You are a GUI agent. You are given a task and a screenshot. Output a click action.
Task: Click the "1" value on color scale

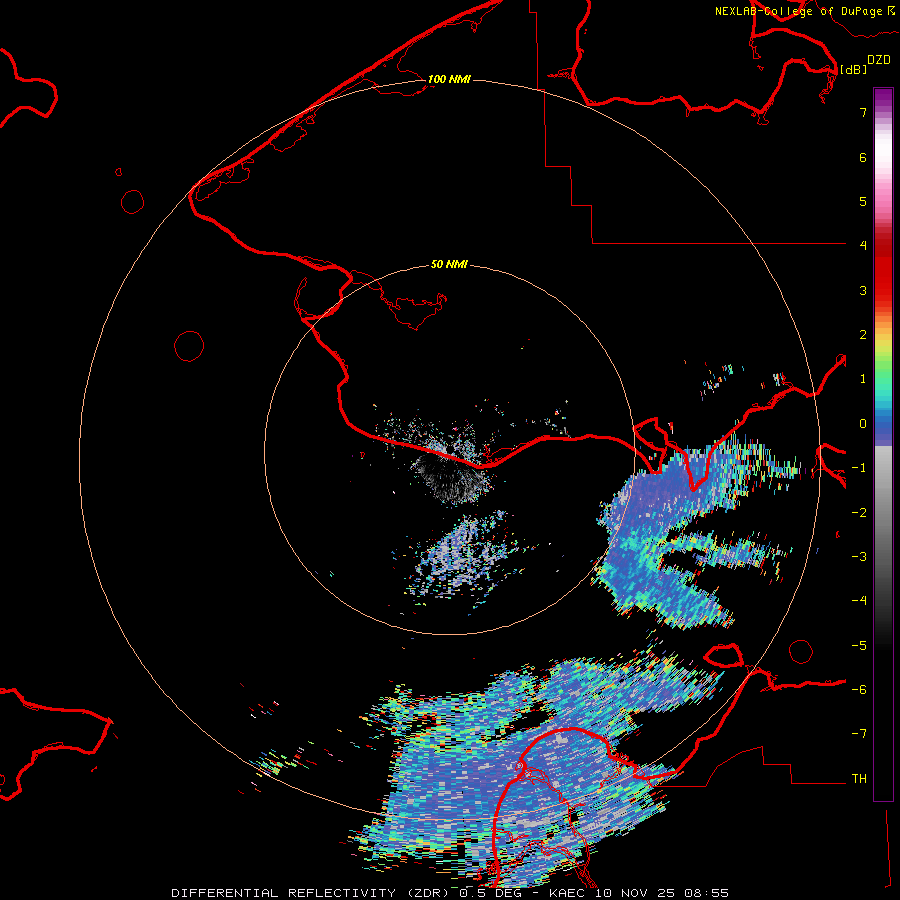tap(863, 379)
